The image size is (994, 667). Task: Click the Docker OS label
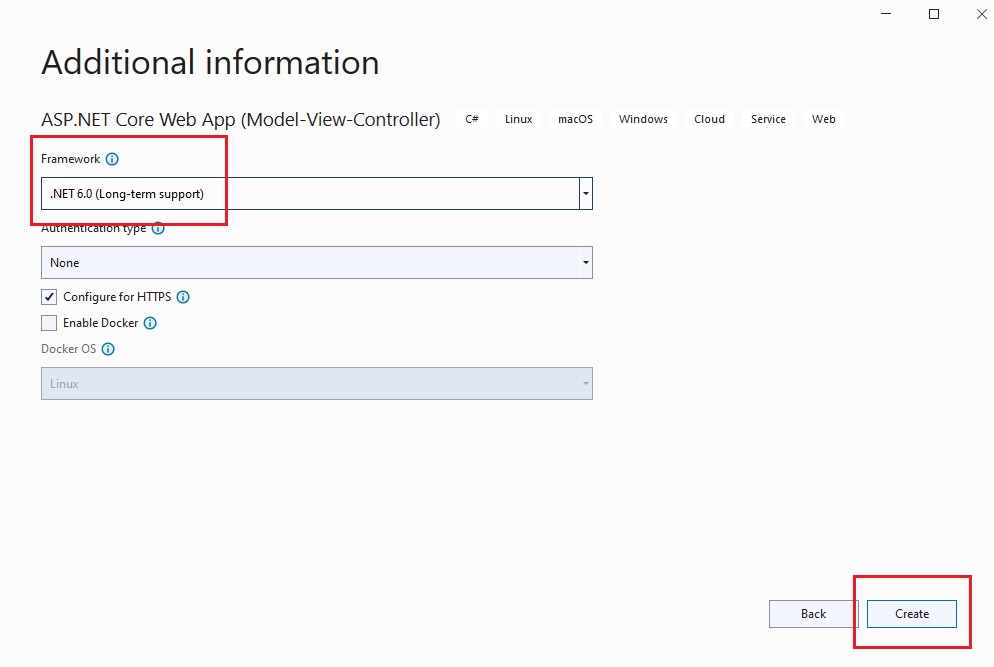pos(68,349)
